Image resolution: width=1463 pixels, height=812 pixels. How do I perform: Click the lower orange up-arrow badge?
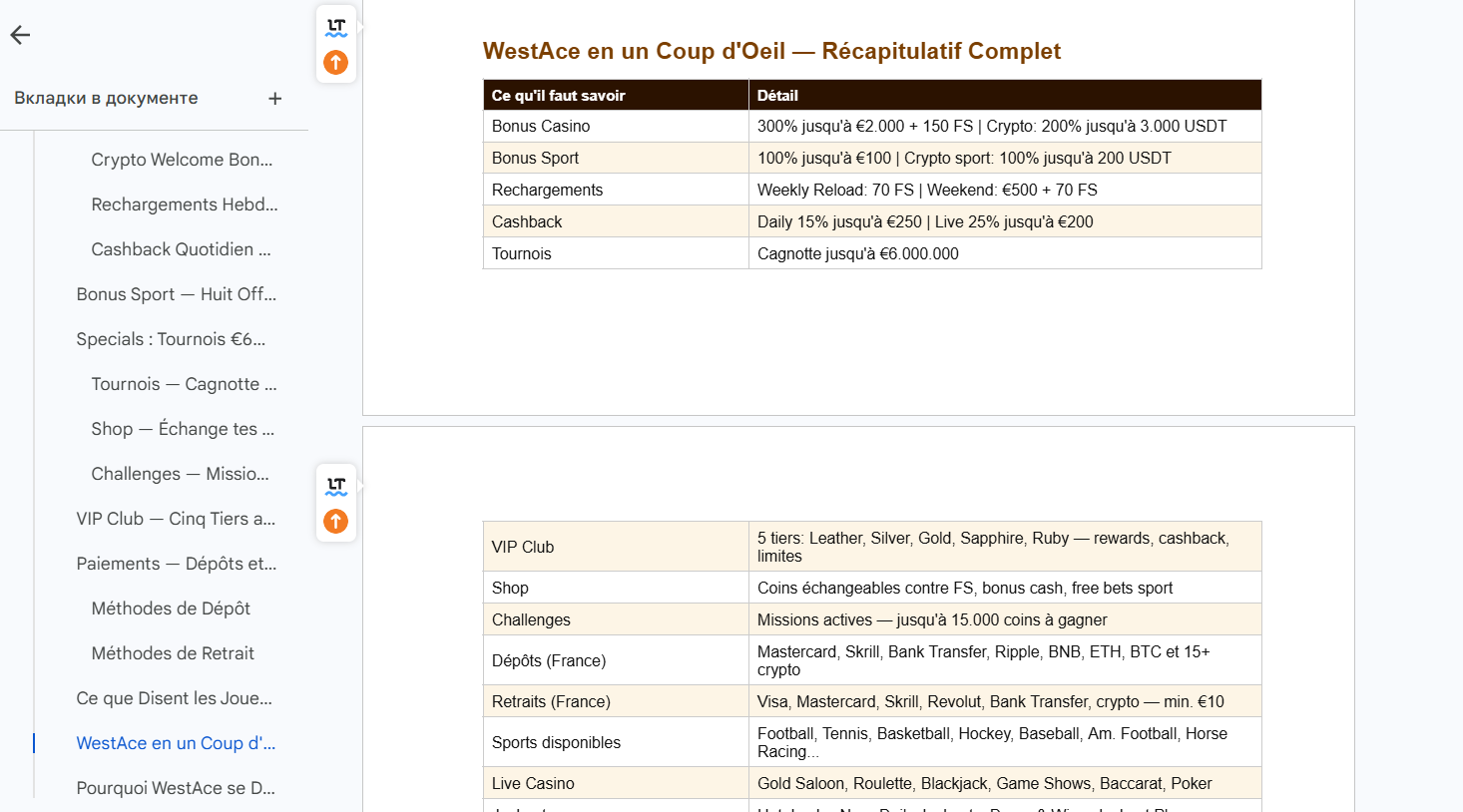(x=336, y=521)
